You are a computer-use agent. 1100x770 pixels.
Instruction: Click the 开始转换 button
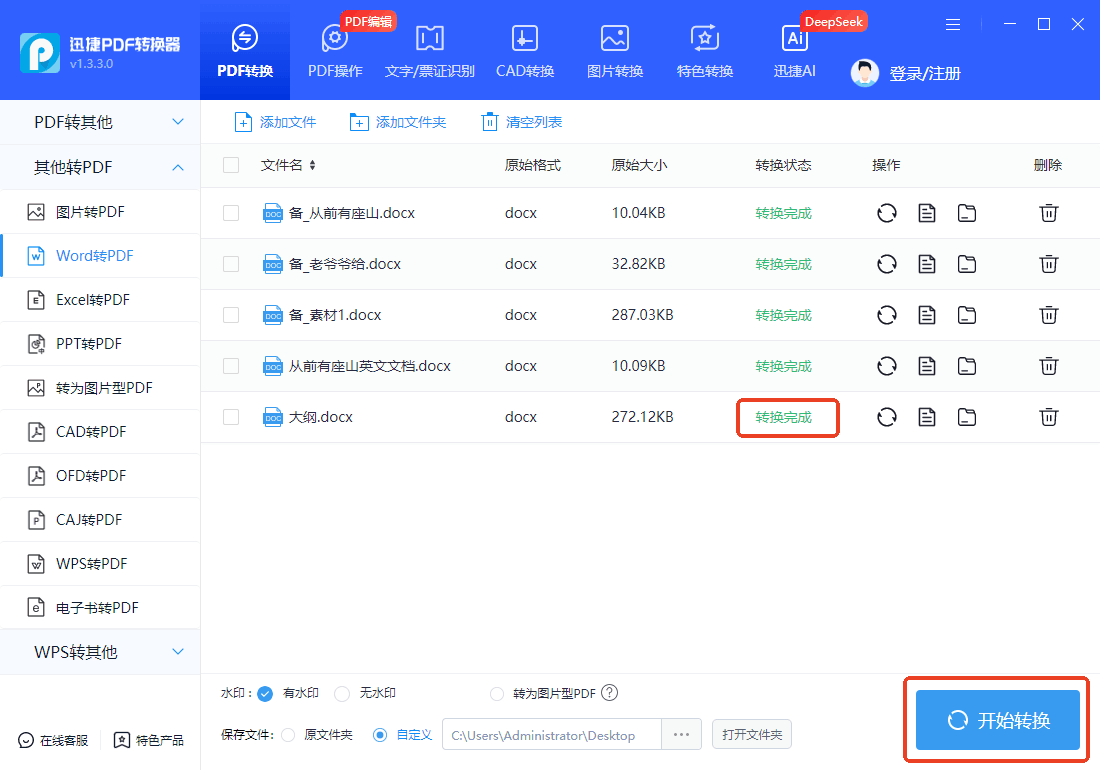point(995,719)
